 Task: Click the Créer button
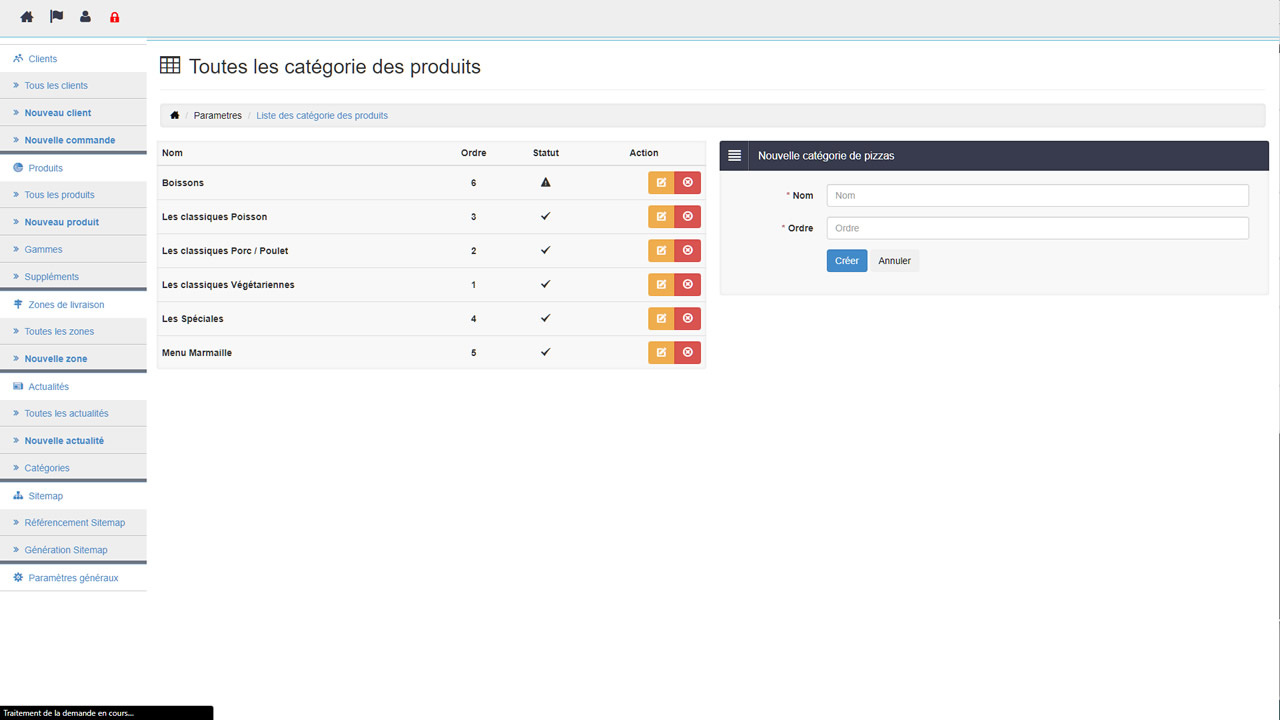[846, 261]
